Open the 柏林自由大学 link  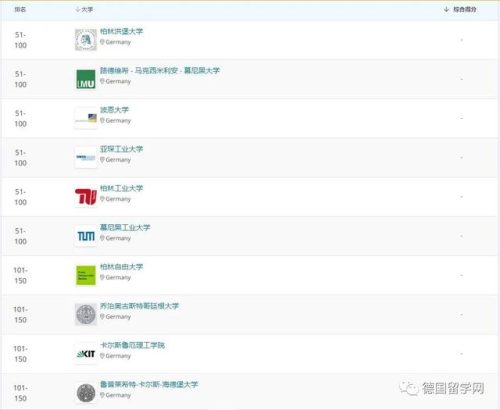click(x=122, y=267)
